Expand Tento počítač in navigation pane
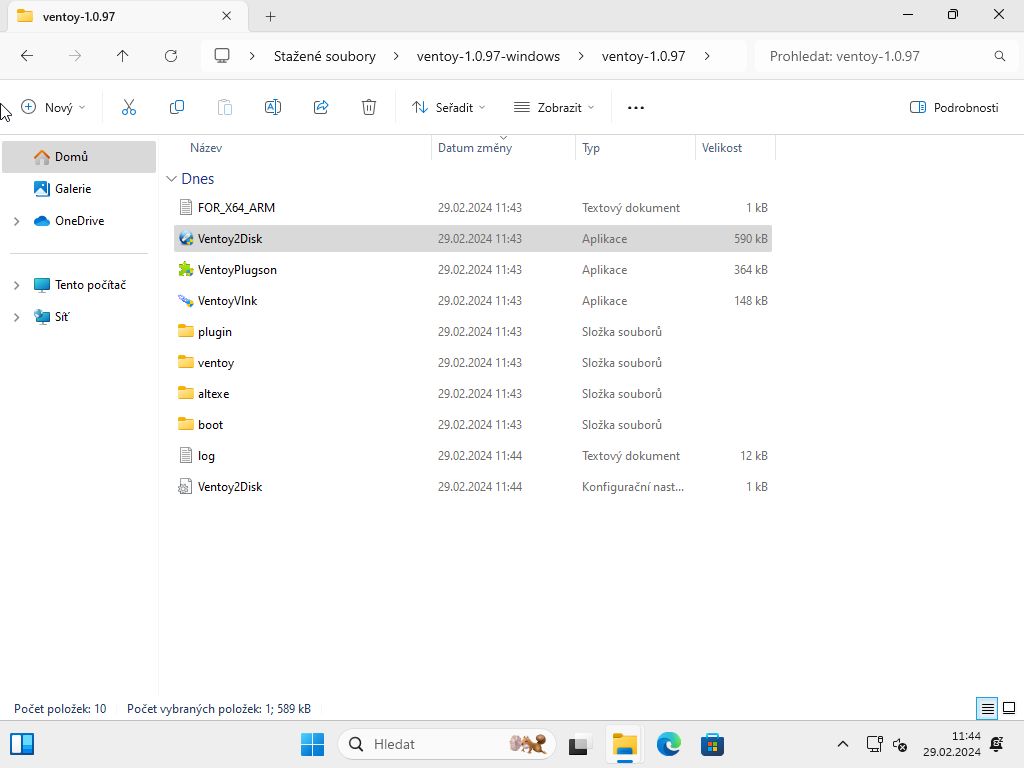This screenshot has height=768, width=1024. coord(16,285)
